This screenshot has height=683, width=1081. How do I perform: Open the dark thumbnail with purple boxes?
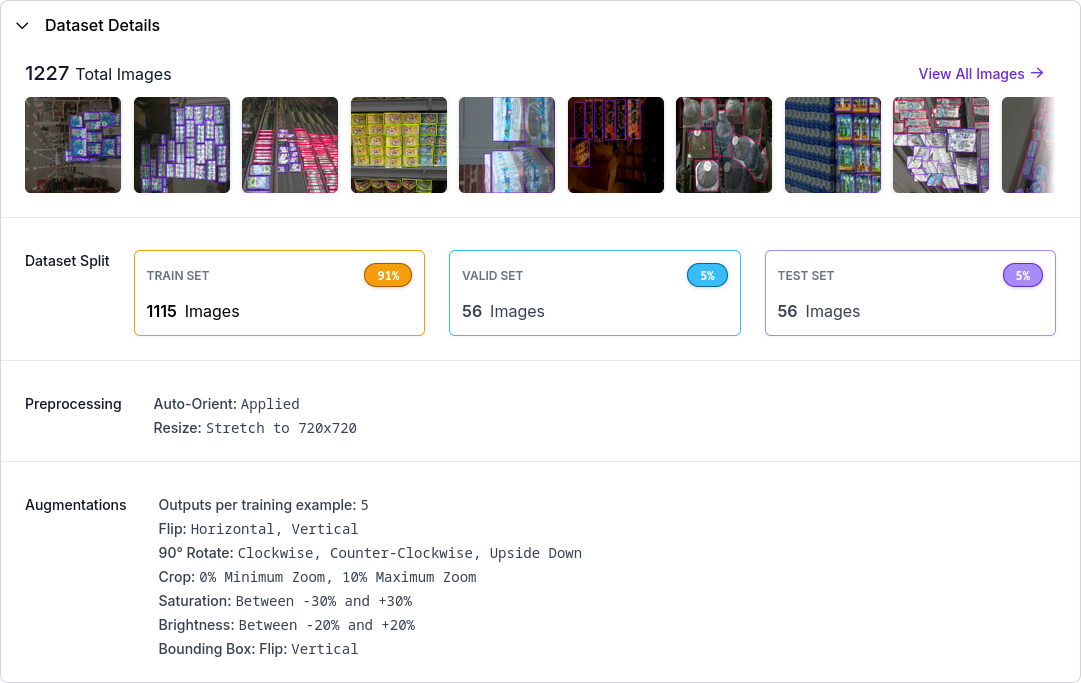616,145
